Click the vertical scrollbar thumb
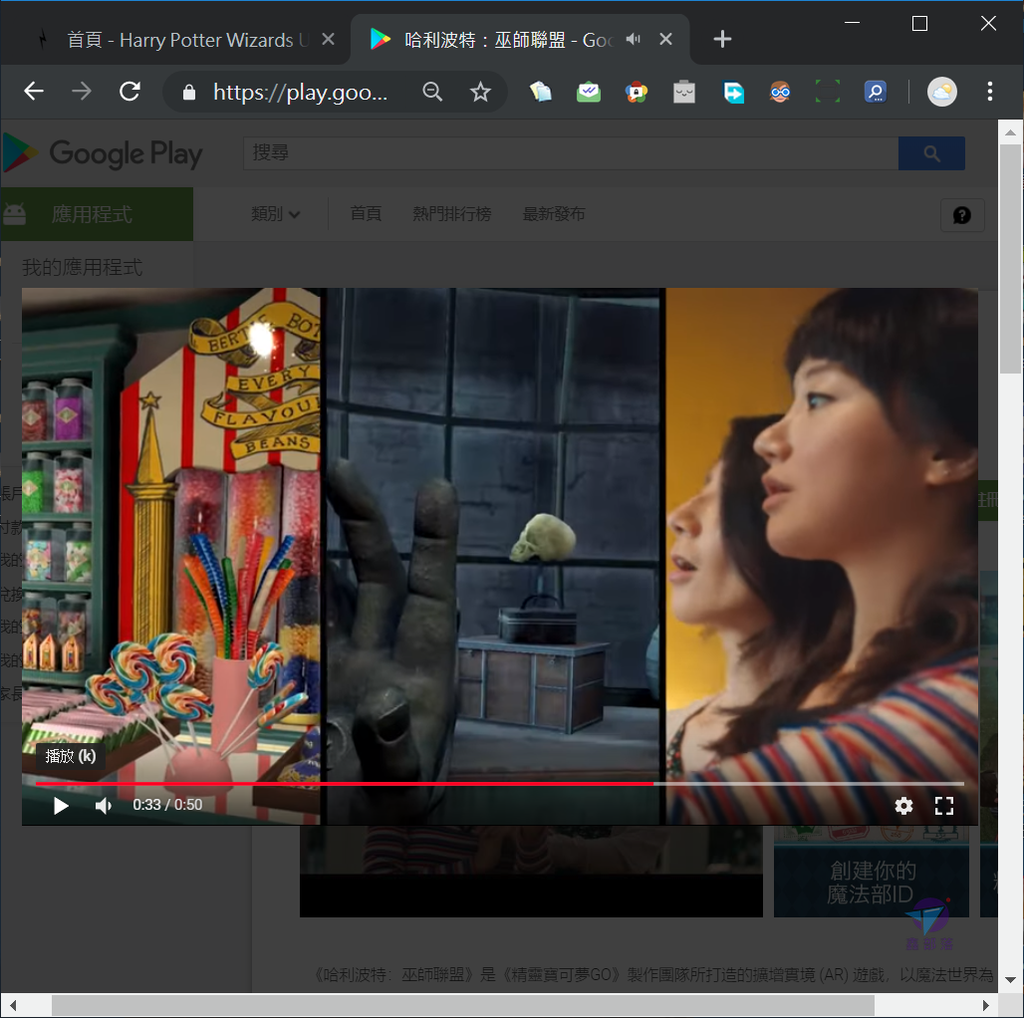The image size is (1024, 1018). [1010, 258]
